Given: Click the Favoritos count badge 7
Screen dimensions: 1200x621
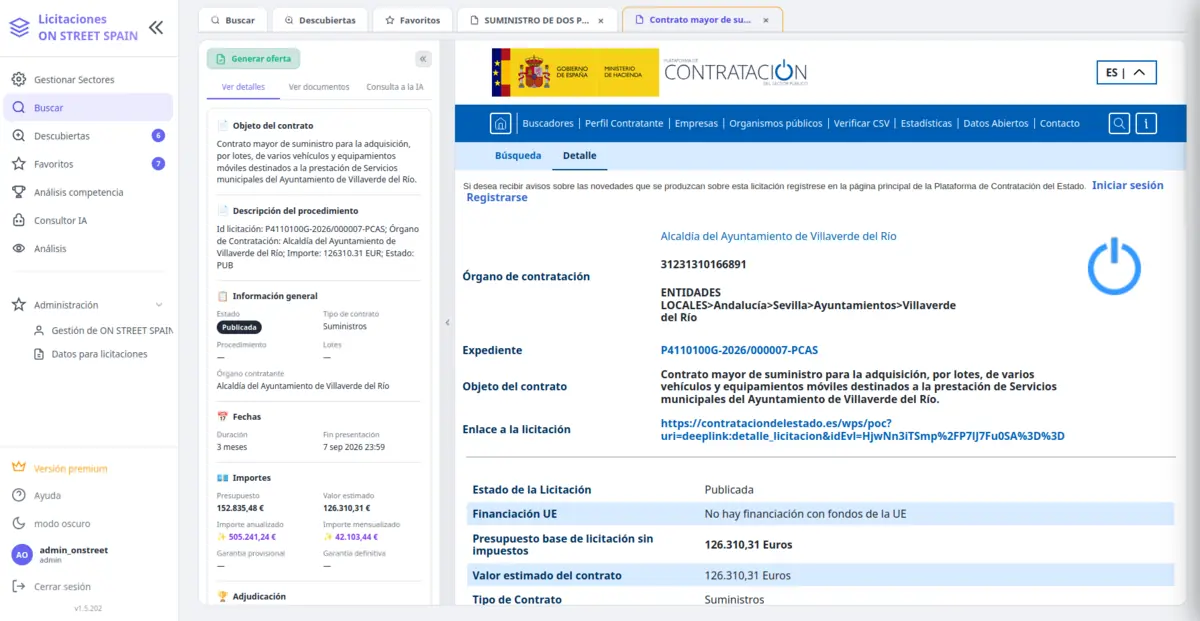Looking at the screenshot, I should 158,163.
